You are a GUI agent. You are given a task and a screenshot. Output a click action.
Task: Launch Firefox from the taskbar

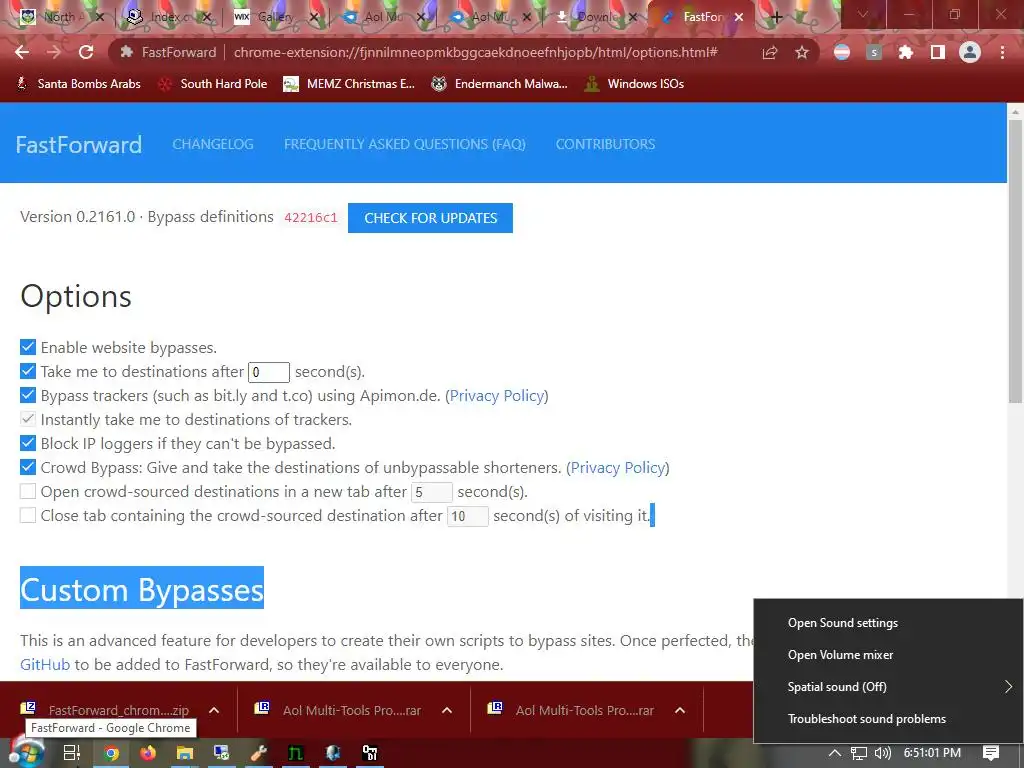pos(148,753)
